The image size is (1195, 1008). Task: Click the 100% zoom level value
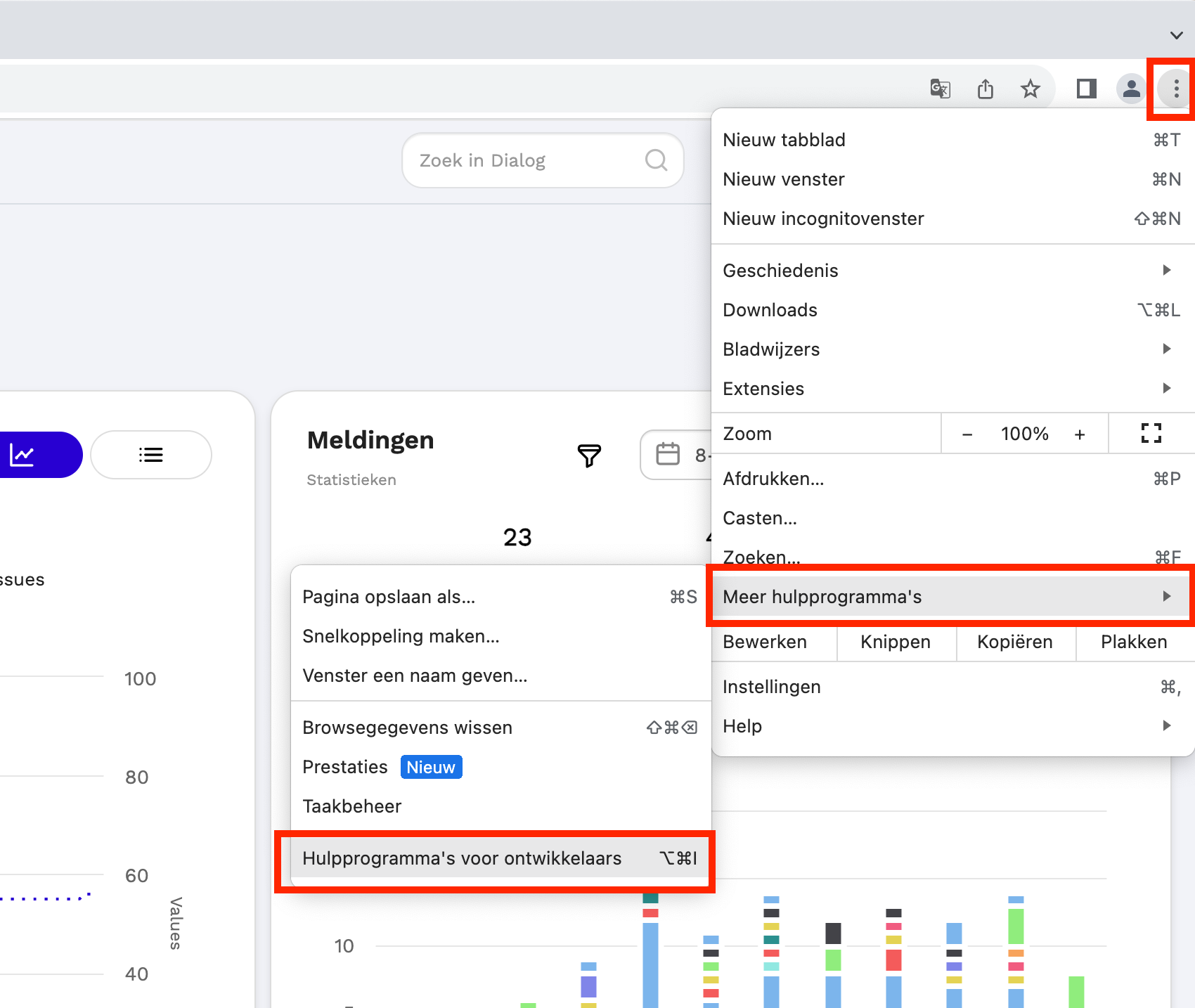pyautogui.click(x=1024, y=434)
